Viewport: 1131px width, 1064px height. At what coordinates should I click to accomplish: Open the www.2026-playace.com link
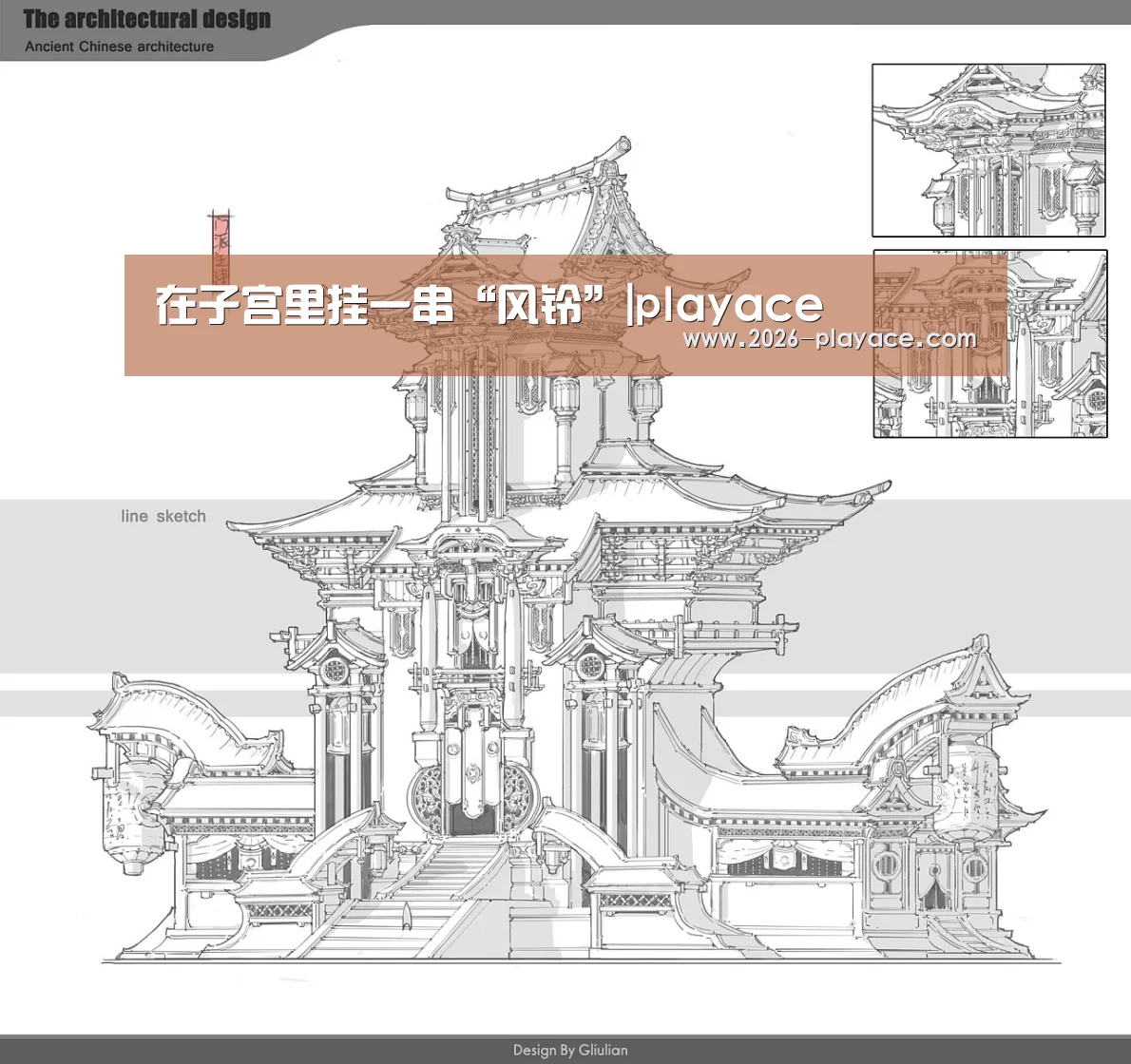click(830, 338)
